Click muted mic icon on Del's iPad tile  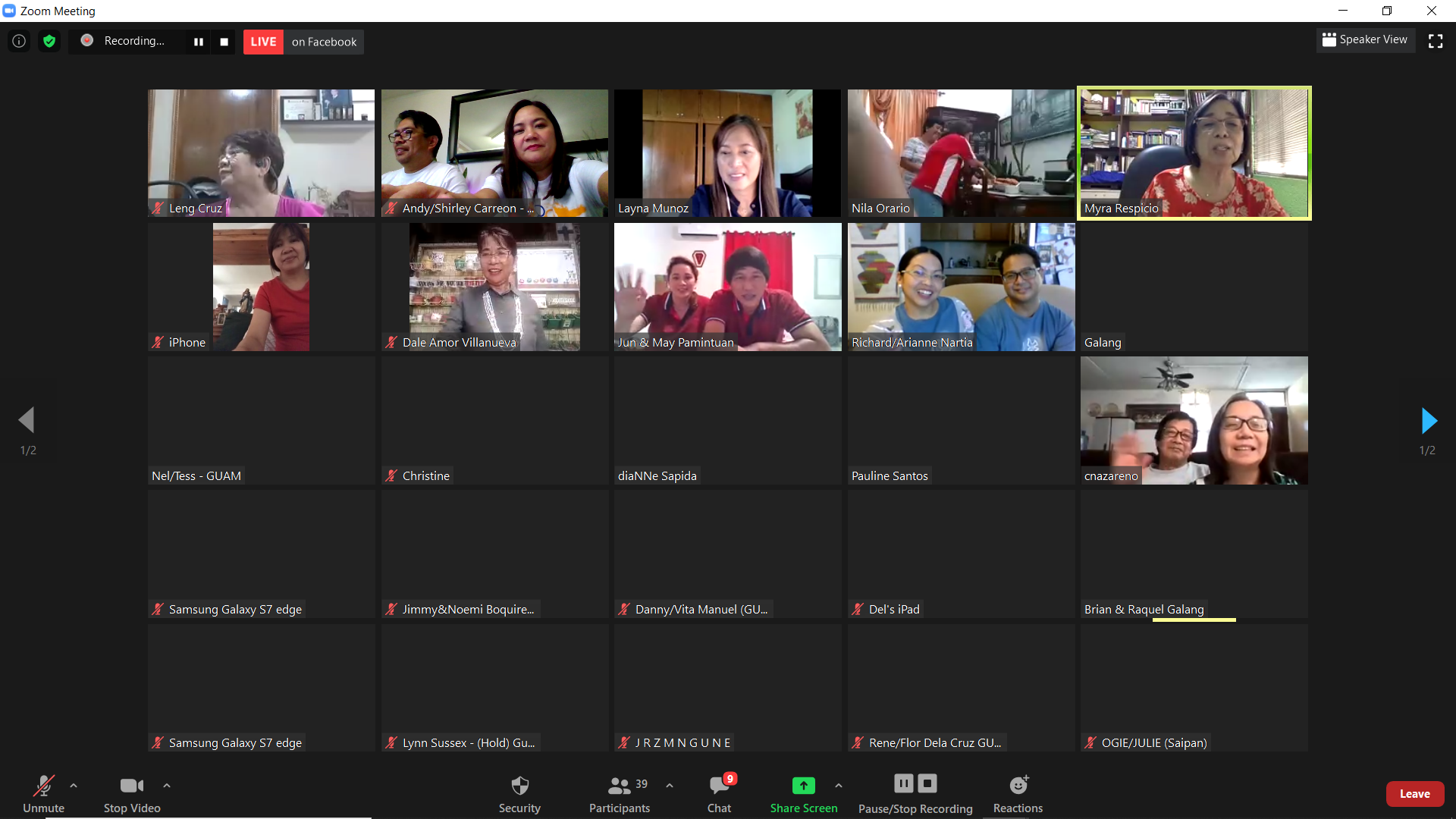tap(858, 610)
